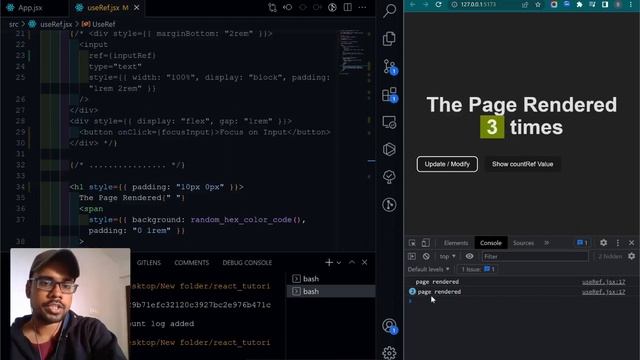Open the Default levels dropdown
The image size is (640, 360).
pyautogui.click(x=429, y=269)
